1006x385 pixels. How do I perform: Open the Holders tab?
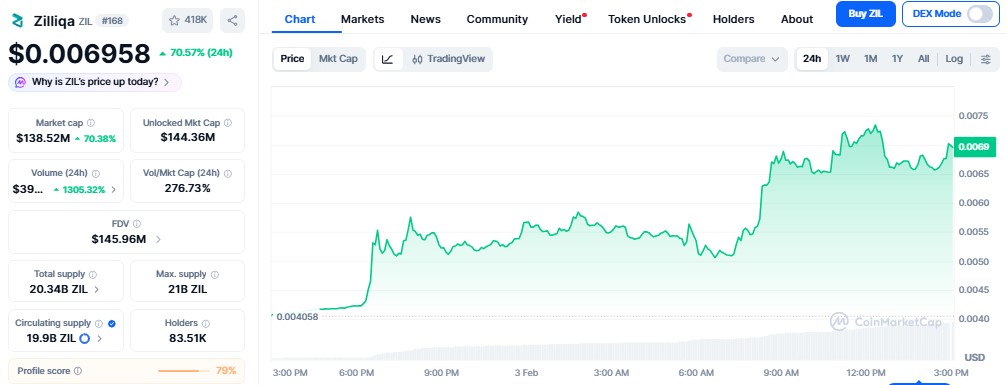point(733,19)
